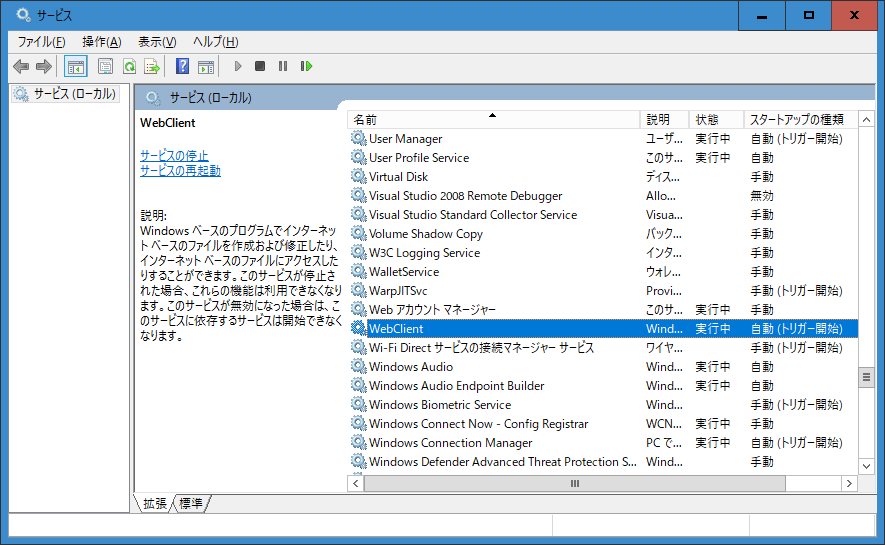The image size is (885, 545).
Task: Stop the service with the Stop button
Action: point(260,67)
